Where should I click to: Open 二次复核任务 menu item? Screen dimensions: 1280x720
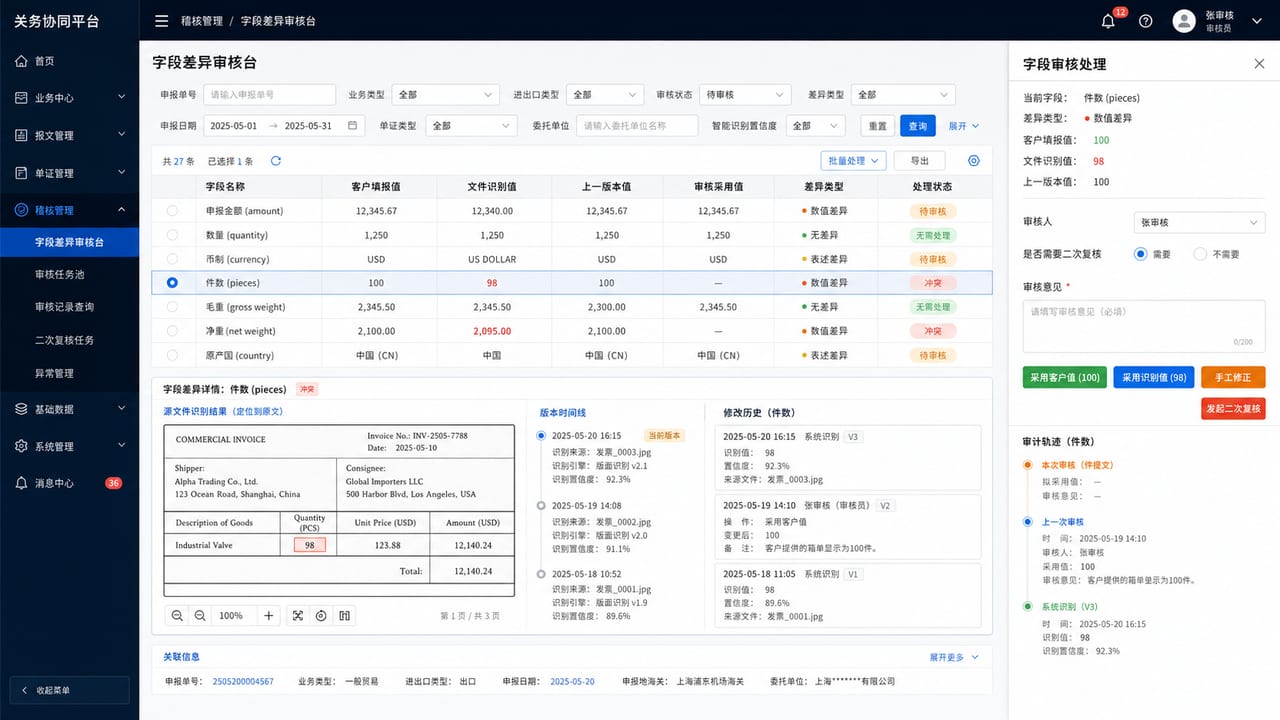[x=69, y=340]
